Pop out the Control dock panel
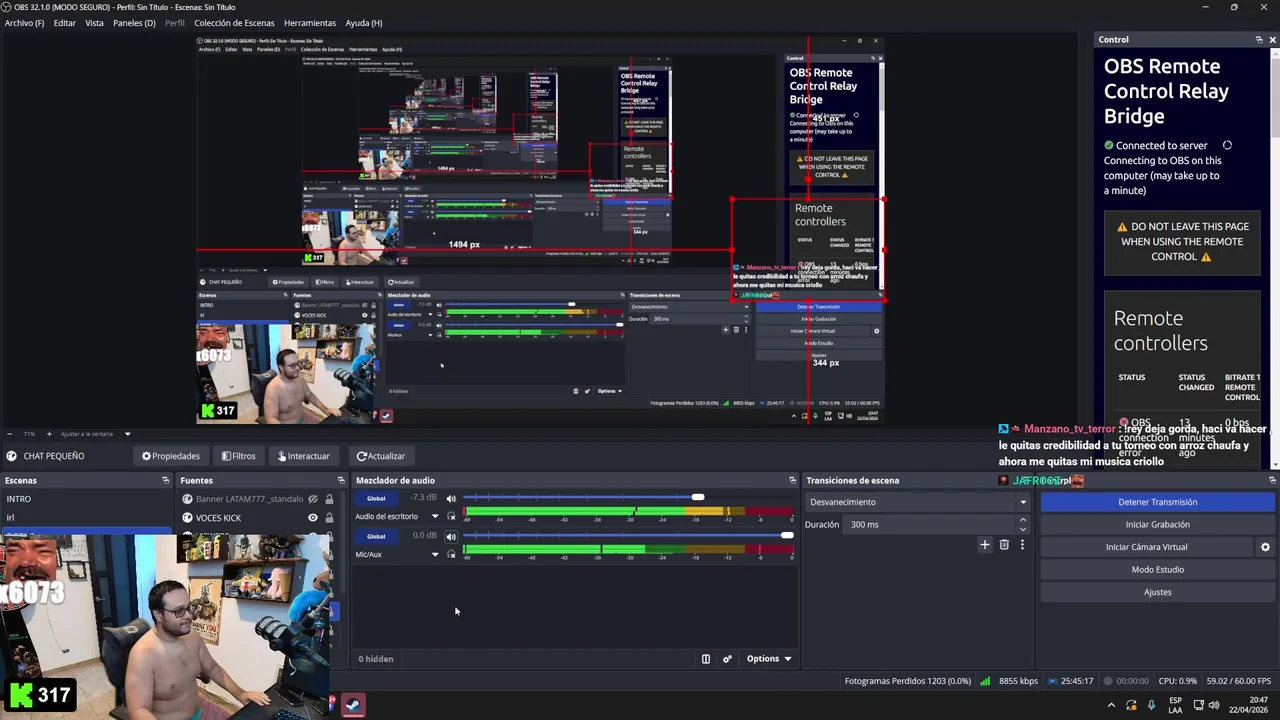Screen dimensions: 1280x720 coord(1259,39)
